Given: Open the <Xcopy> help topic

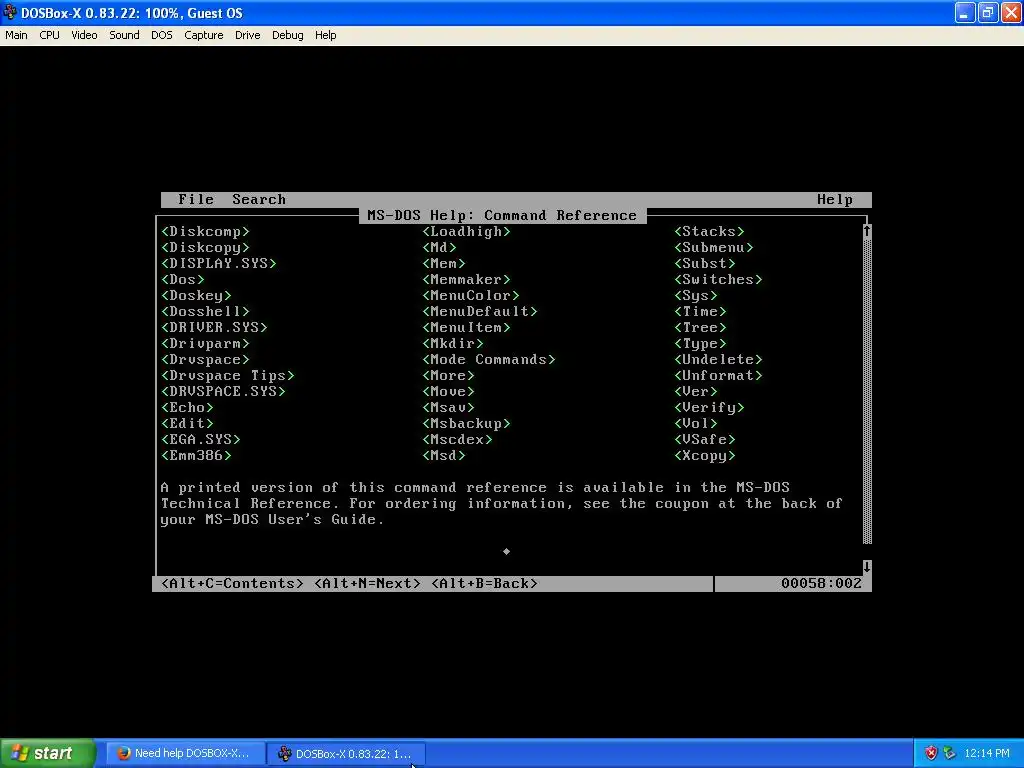Looking at the screenshot, I should pyautogui.click(x=705, y=455).
